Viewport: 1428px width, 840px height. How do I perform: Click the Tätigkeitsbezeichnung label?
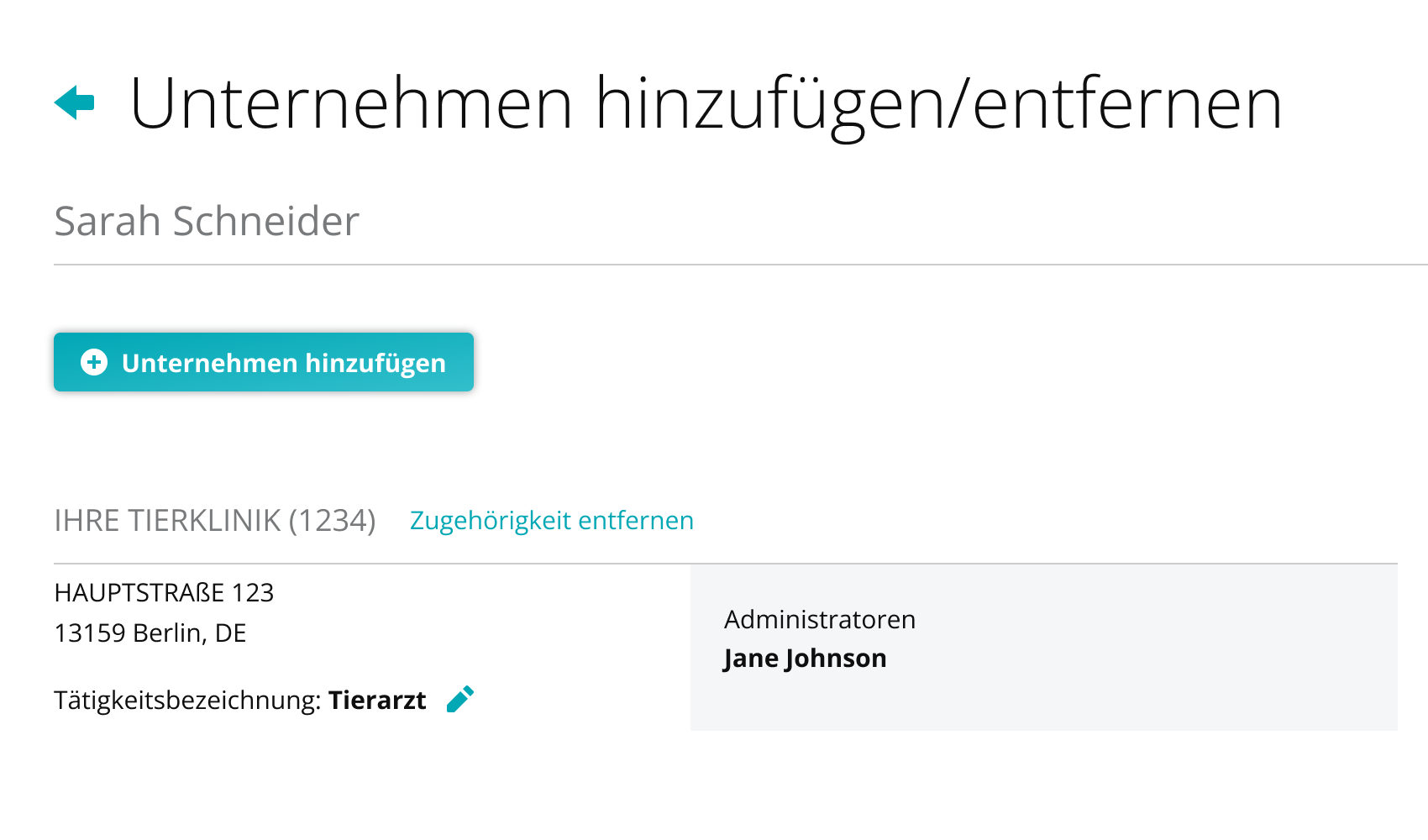187,700
